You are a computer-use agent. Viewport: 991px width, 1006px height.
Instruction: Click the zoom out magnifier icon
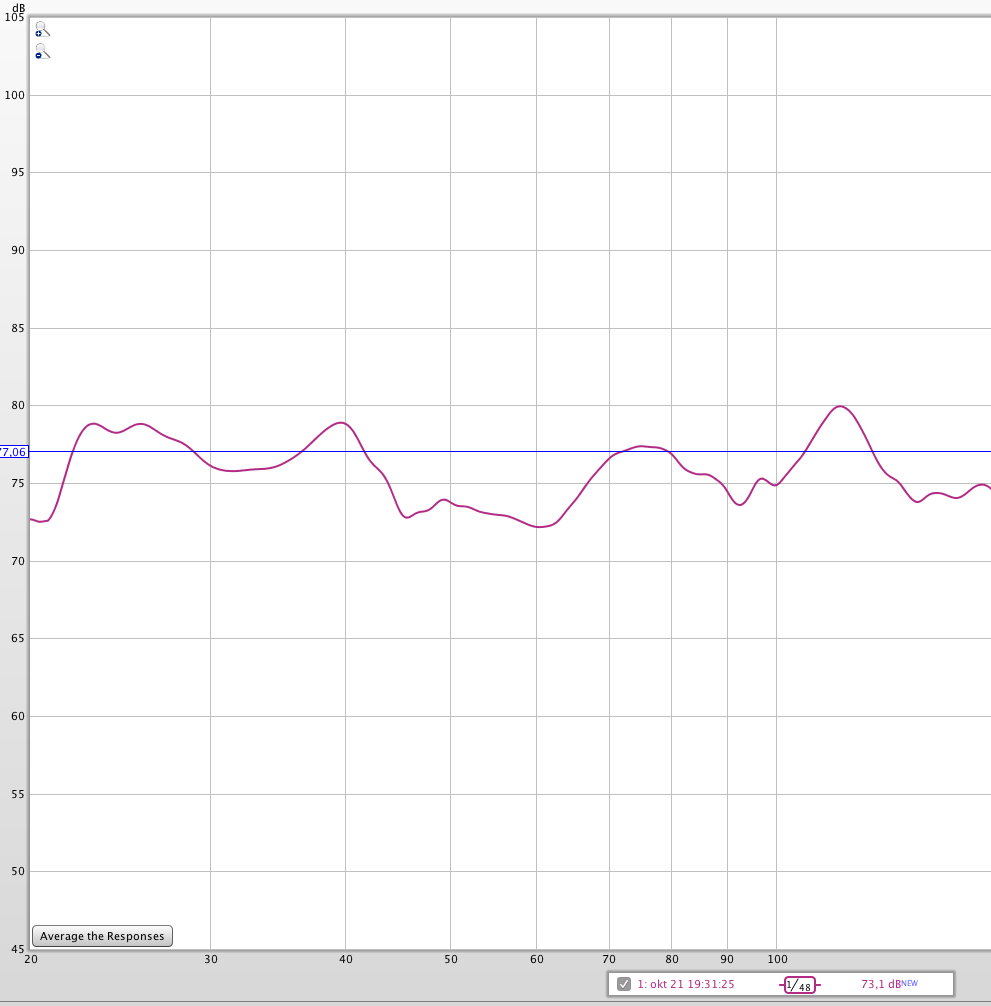(42, 52)
